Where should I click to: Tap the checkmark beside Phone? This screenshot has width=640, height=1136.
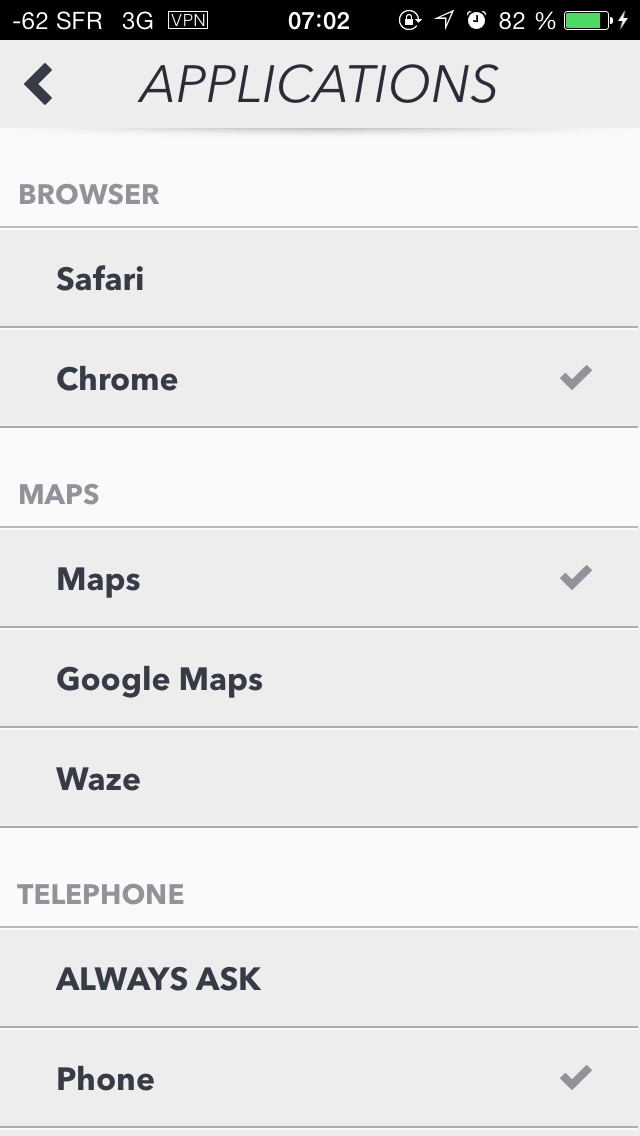pos(575,1077)
